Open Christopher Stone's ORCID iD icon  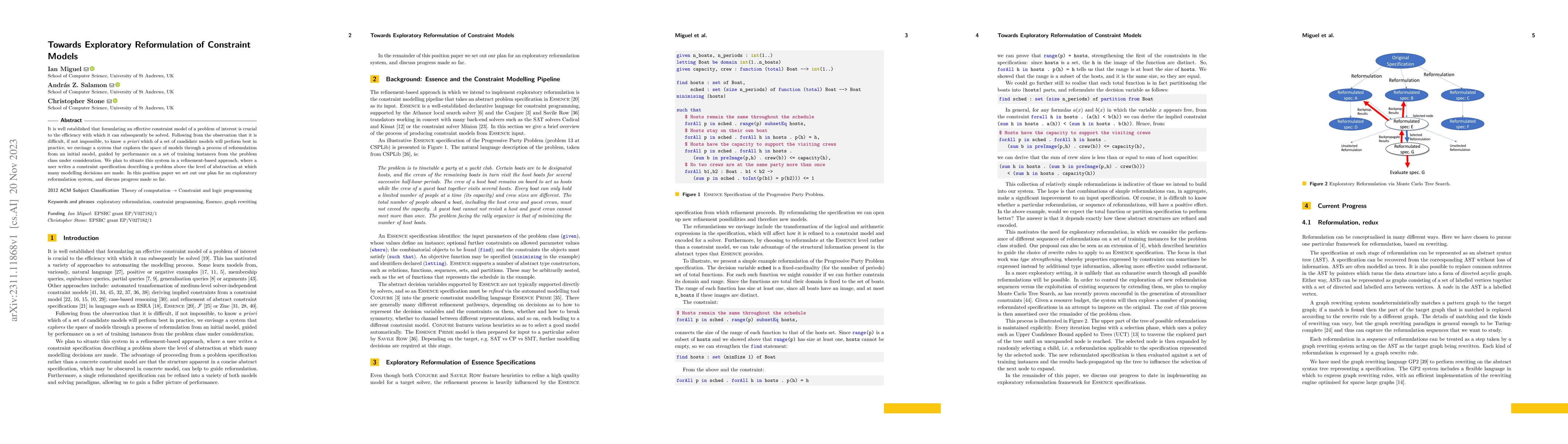[x=115, y=101]
